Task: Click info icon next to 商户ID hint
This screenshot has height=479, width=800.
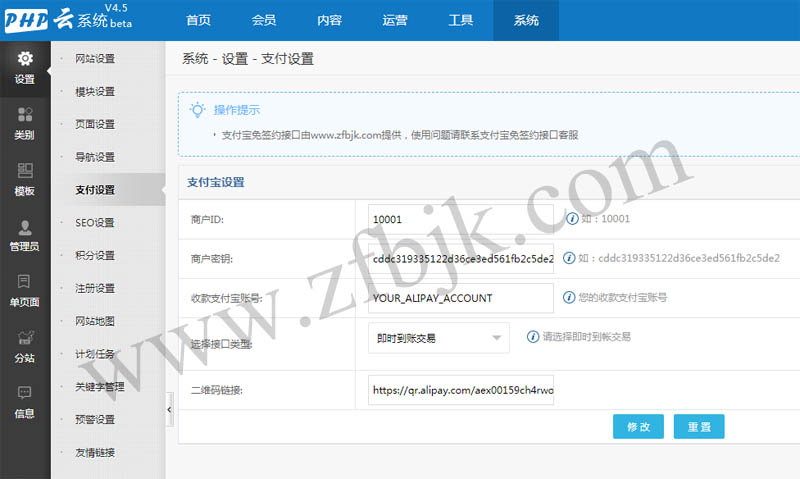Action: coord(572,219)
